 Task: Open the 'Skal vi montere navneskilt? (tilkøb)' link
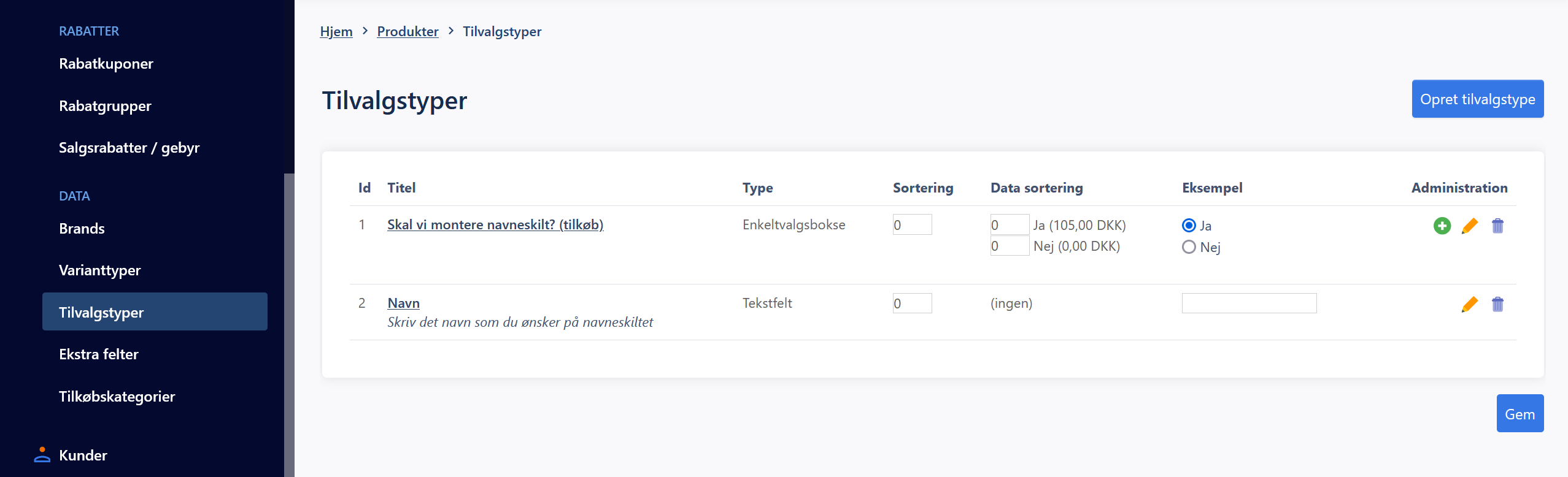[x=495, y=224]
